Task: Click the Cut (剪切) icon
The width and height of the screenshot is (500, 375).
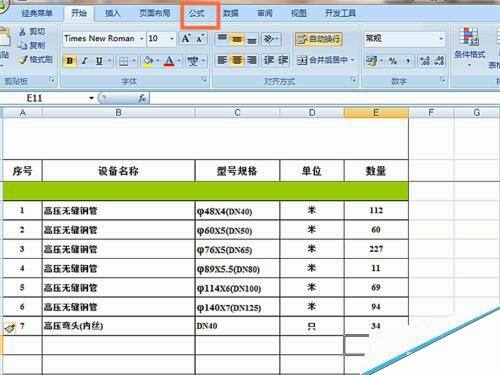Action: point(22,32)
